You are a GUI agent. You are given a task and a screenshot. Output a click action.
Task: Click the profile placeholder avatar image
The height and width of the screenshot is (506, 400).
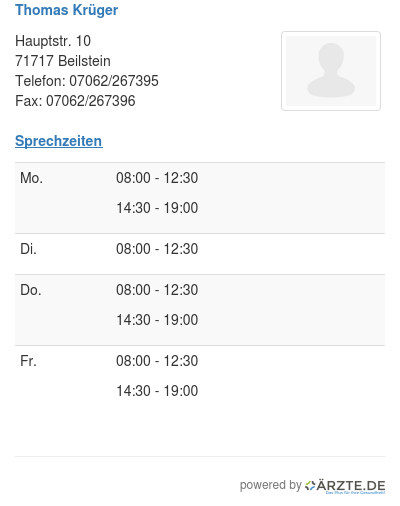tap(331, 71)
